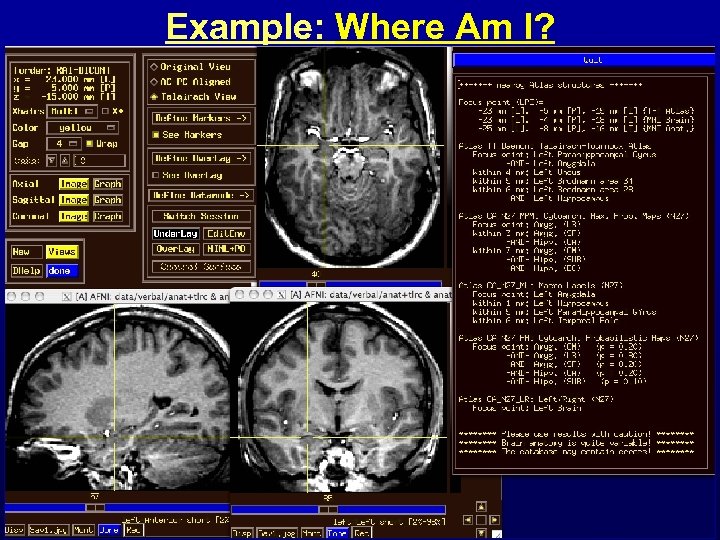
Task: Click the sagittal brain image
Action: click(x=118, y=398)
